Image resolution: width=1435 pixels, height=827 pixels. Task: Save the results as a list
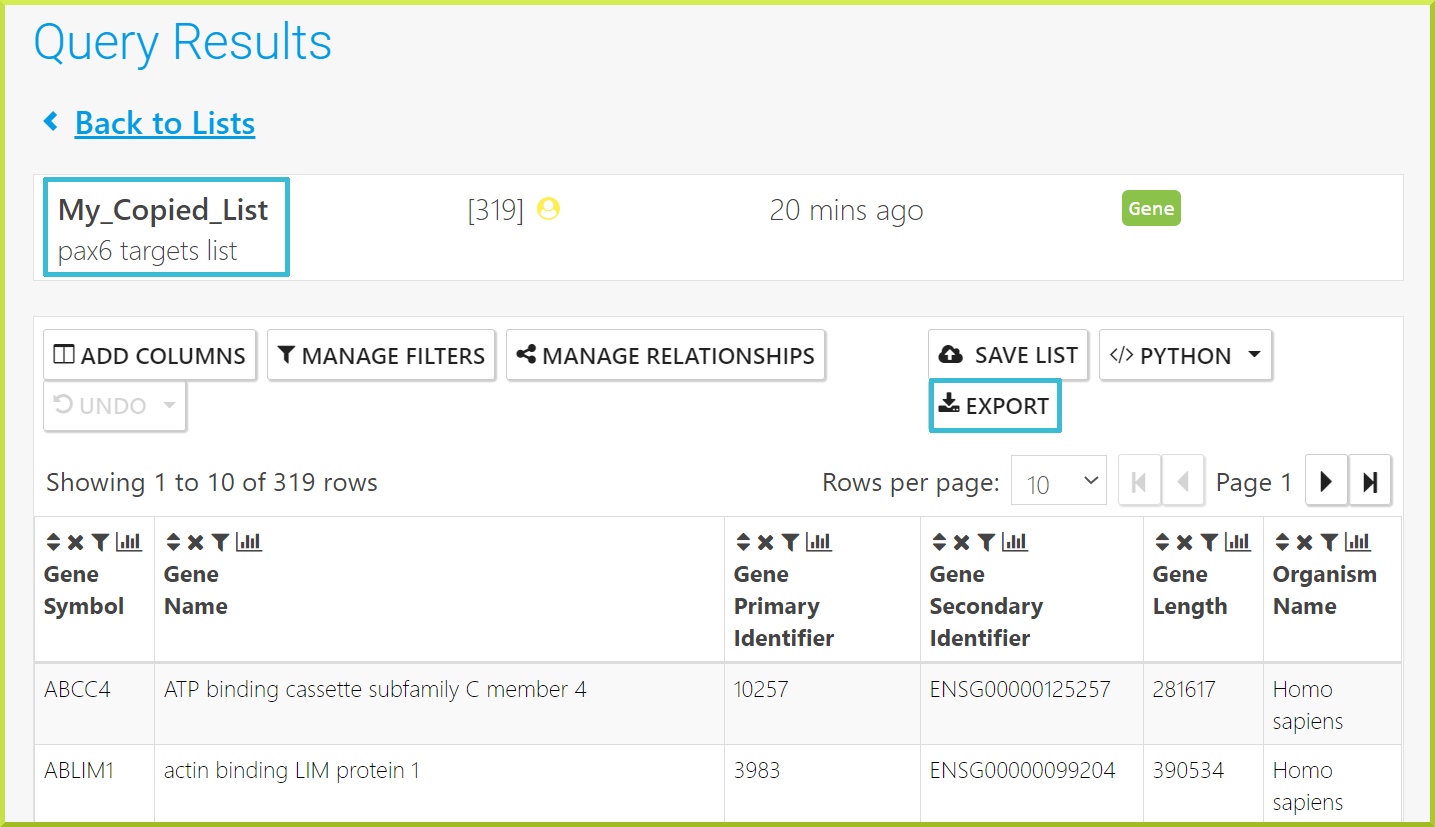point(1008,355)
